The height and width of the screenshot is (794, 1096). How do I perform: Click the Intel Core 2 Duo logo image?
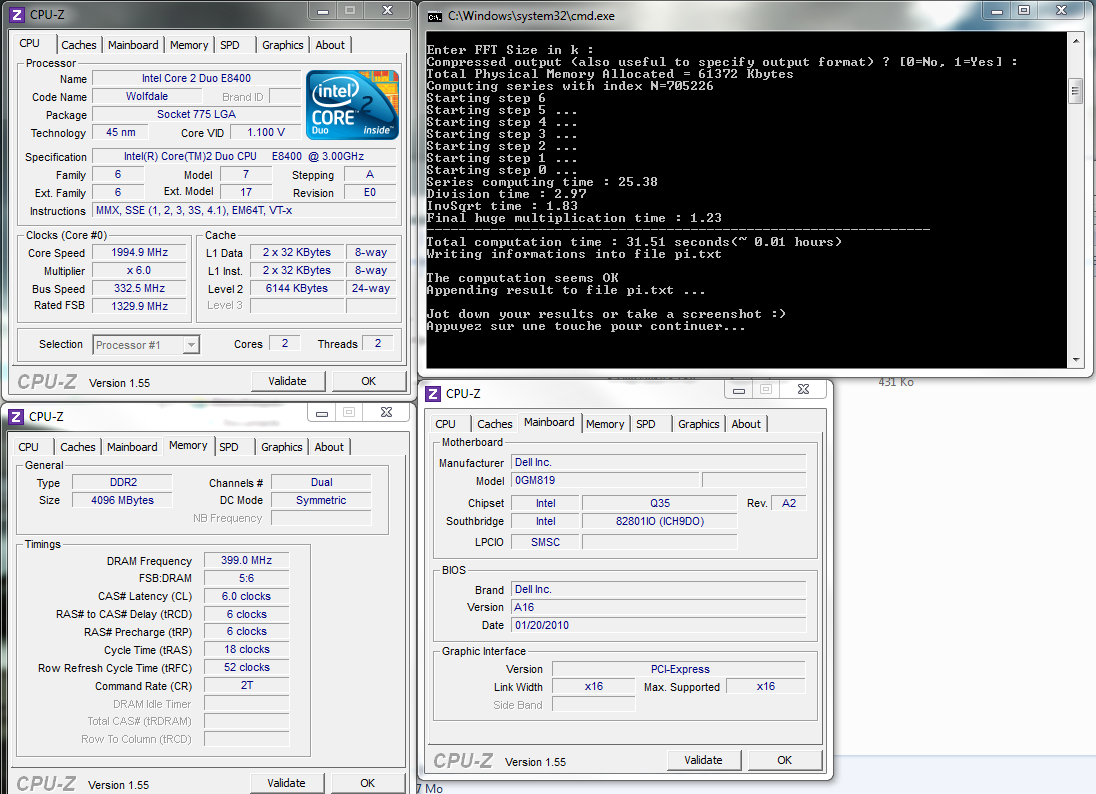coord(352,104)
